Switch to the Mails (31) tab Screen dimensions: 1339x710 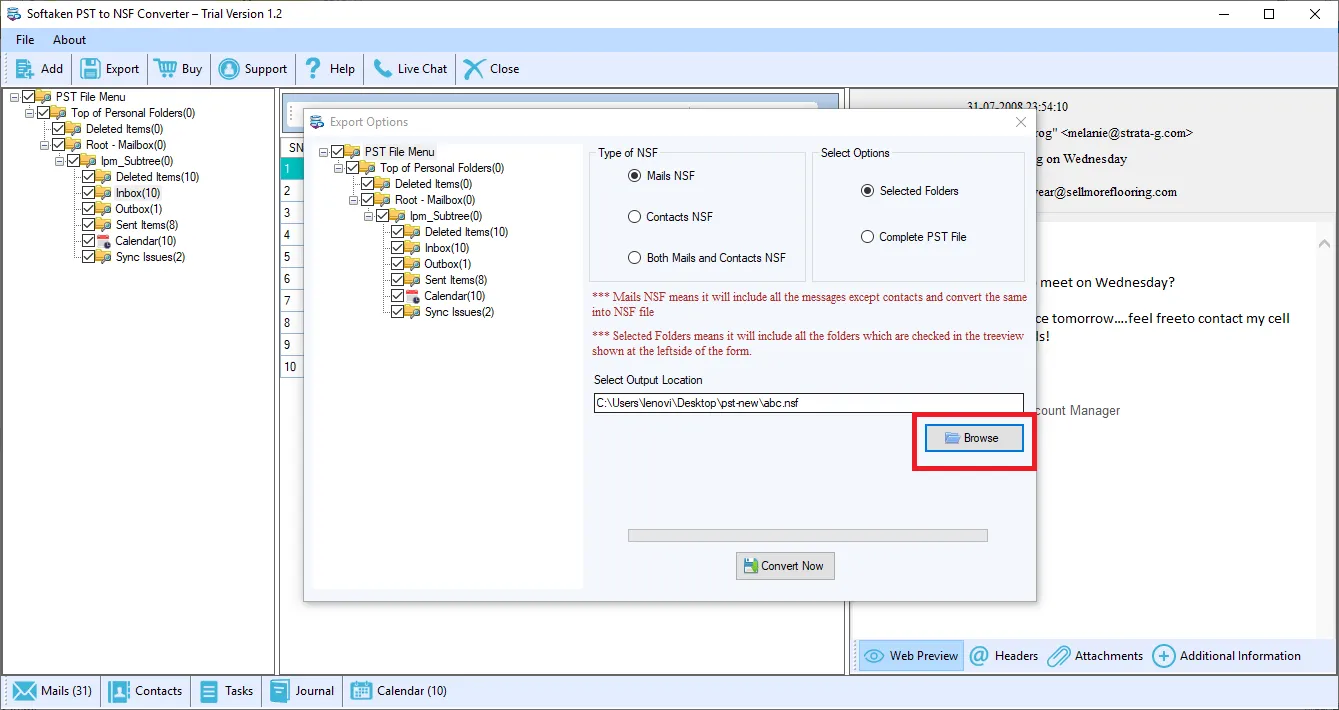53,691
